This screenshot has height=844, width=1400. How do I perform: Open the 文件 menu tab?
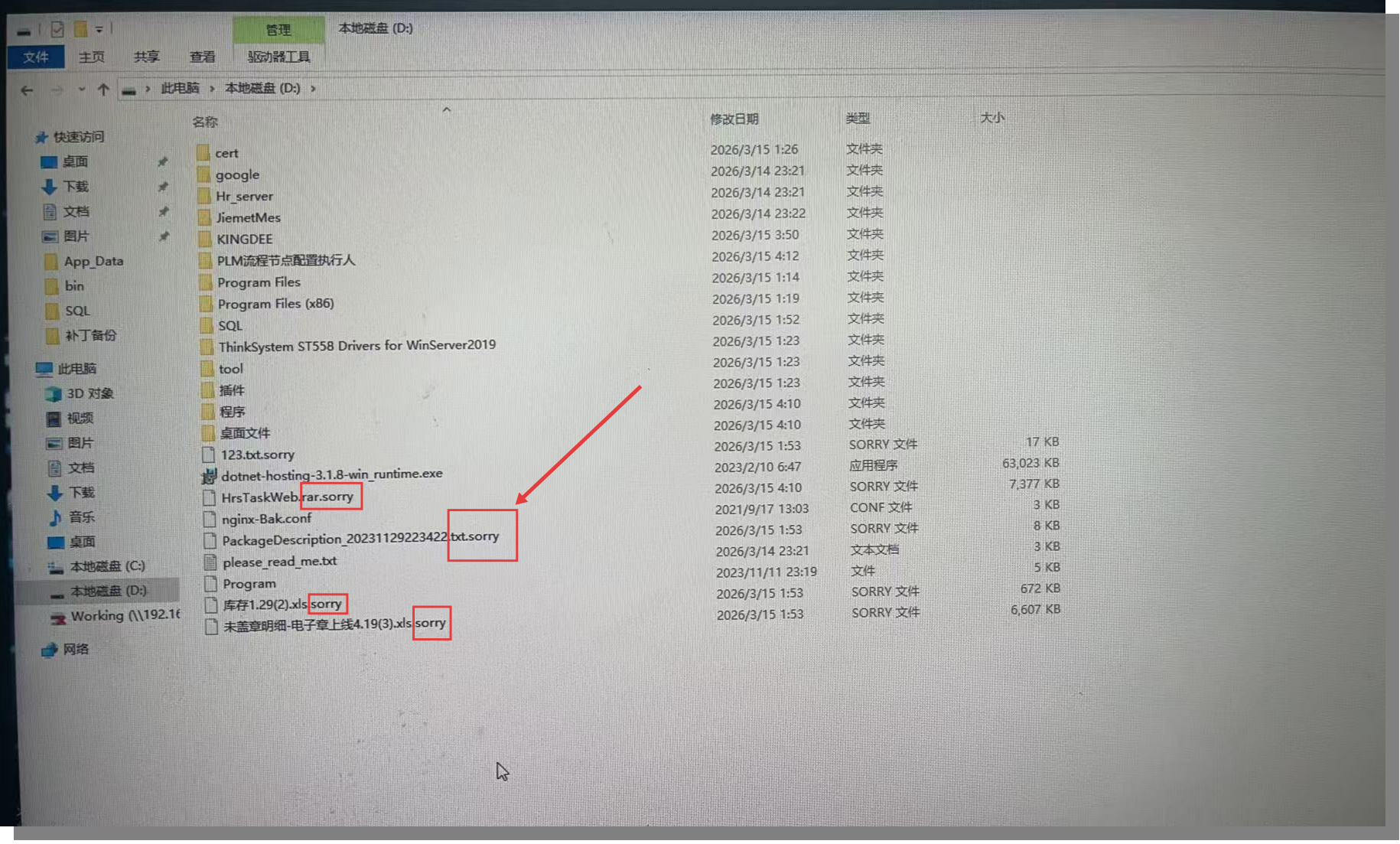[35, 57]
